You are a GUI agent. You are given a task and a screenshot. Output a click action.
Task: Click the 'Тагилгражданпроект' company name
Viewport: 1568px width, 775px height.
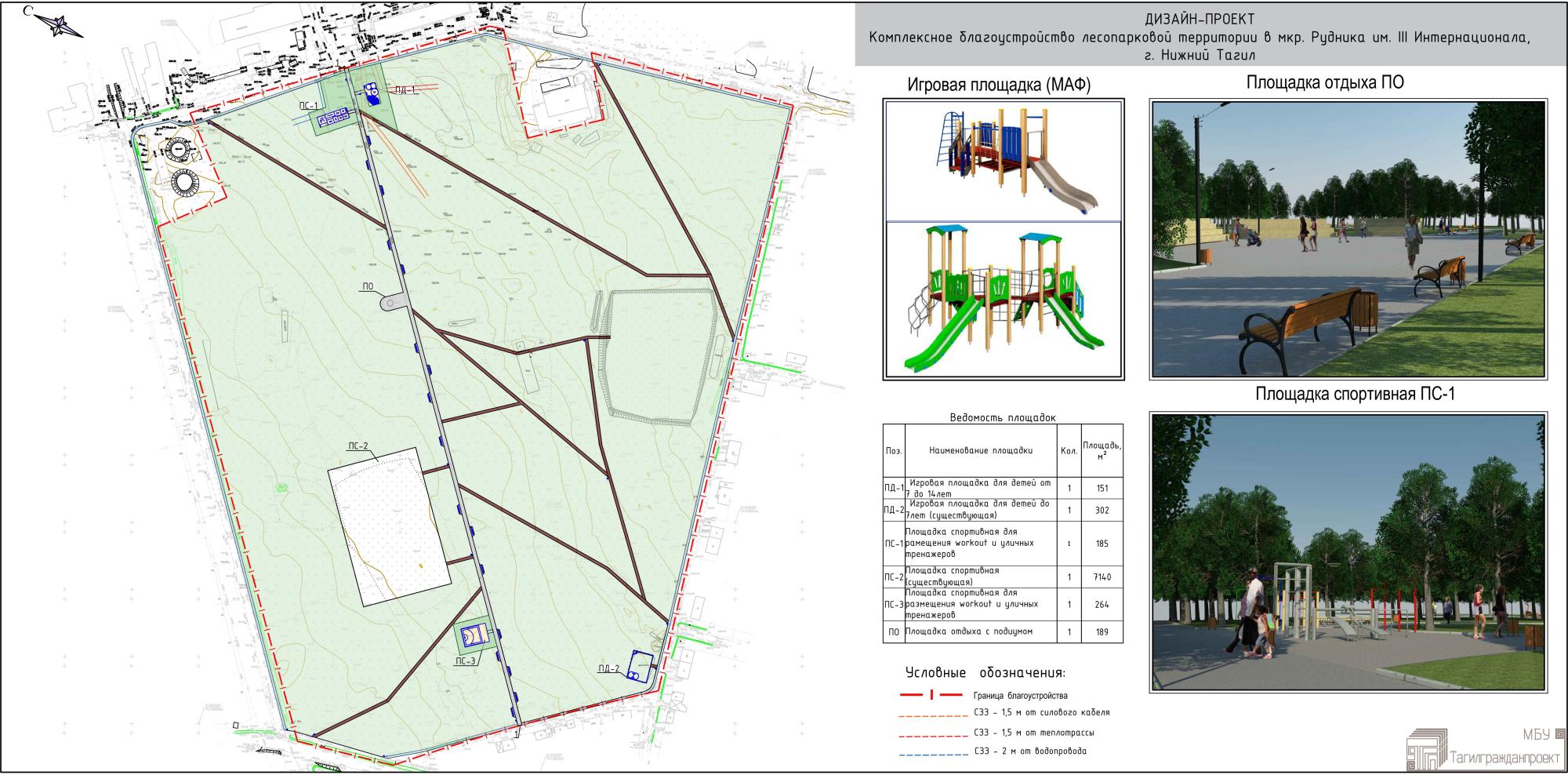click(1505, 759)
